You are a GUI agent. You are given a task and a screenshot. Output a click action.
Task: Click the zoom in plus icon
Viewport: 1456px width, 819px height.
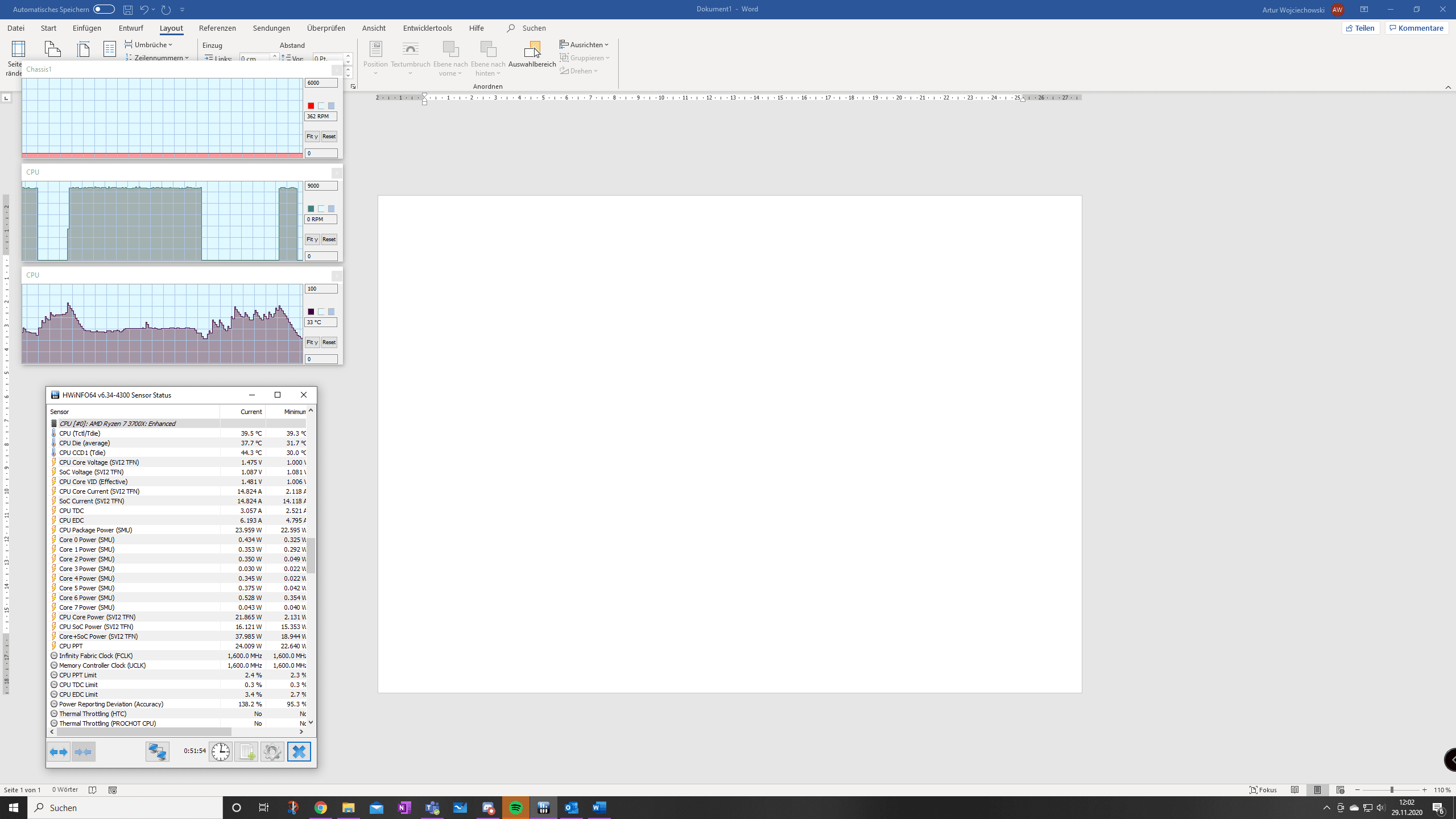coord(1425,790)
